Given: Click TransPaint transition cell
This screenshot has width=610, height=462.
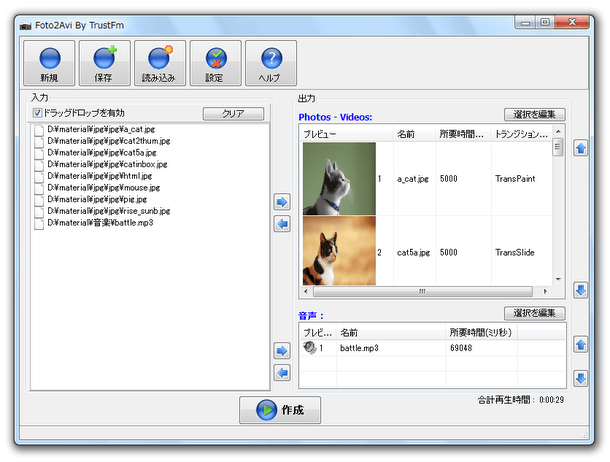Looking at the screenshot, I should [515, 179].
